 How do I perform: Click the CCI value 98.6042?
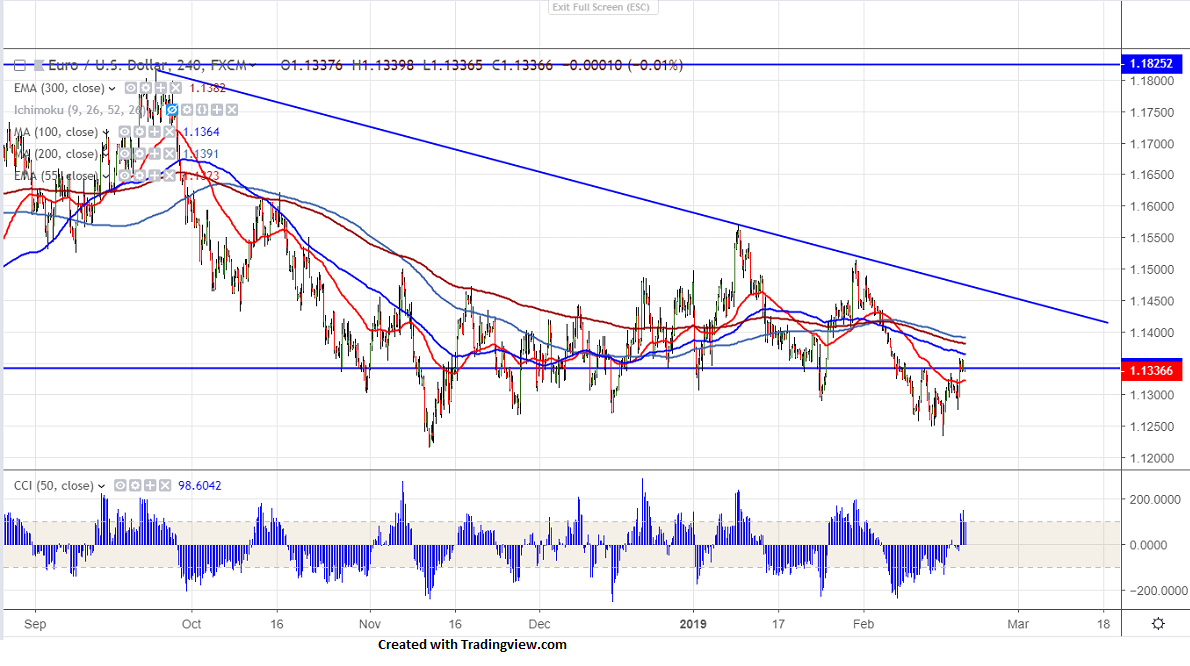point(200,485)
